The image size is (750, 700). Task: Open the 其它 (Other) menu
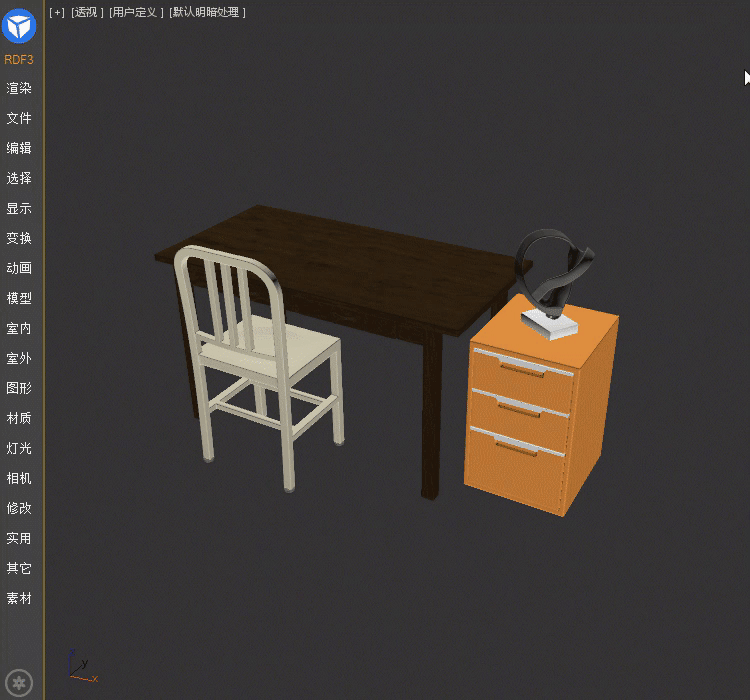click(19, 568)
